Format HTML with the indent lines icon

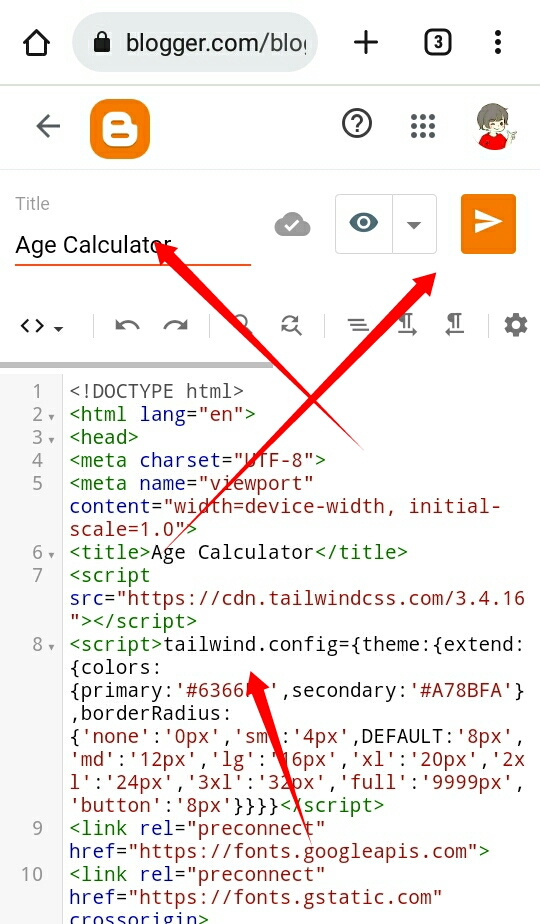pos(358,325)
